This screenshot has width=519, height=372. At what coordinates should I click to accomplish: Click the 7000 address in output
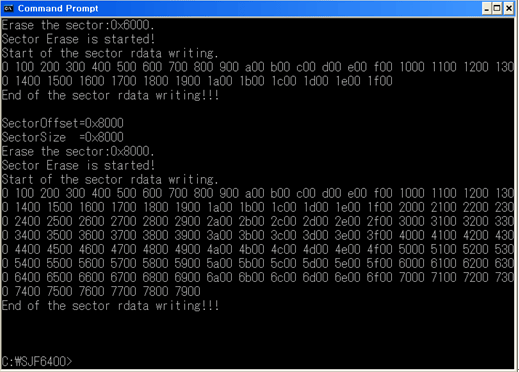(x=411, y=277)
